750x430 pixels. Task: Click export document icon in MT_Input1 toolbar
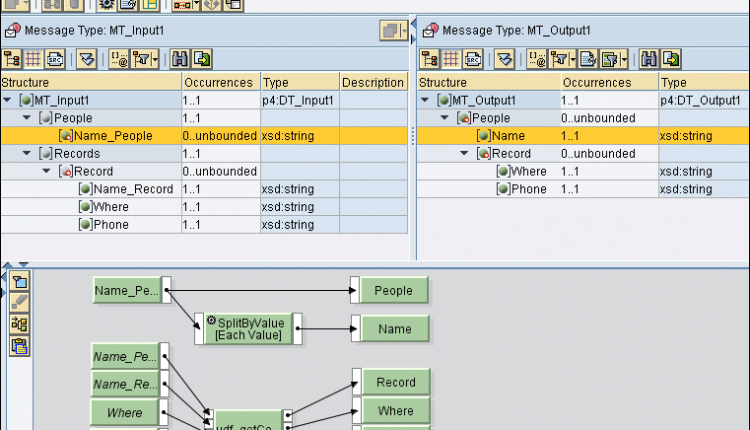(202, 59)
